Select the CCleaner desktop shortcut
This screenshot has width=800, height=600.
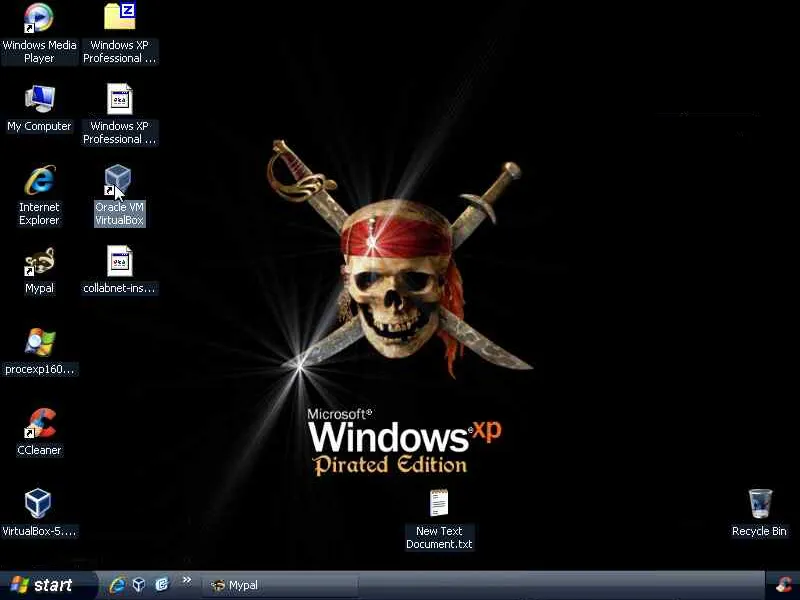(x=39, y=423)
